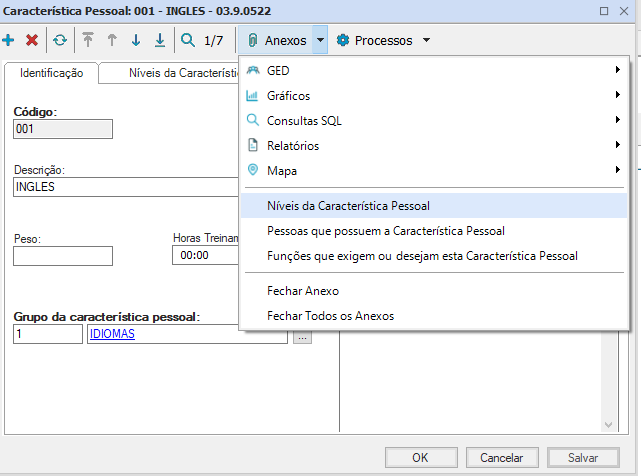641x476 pixels.
Task: Click the refresh record icon
Action: coord(60,41)
